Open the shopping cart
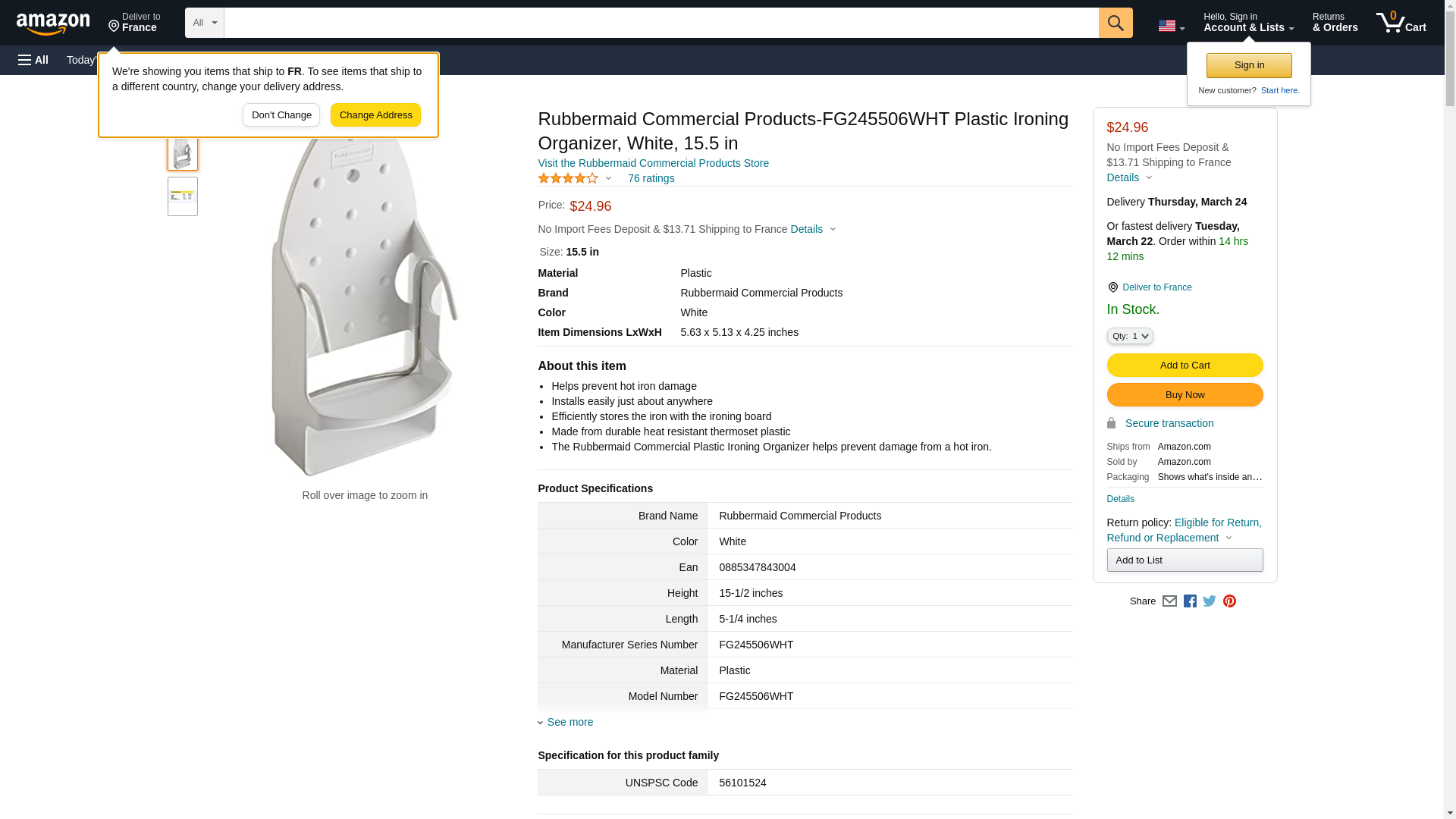1456x819 pixels. 1401,23
